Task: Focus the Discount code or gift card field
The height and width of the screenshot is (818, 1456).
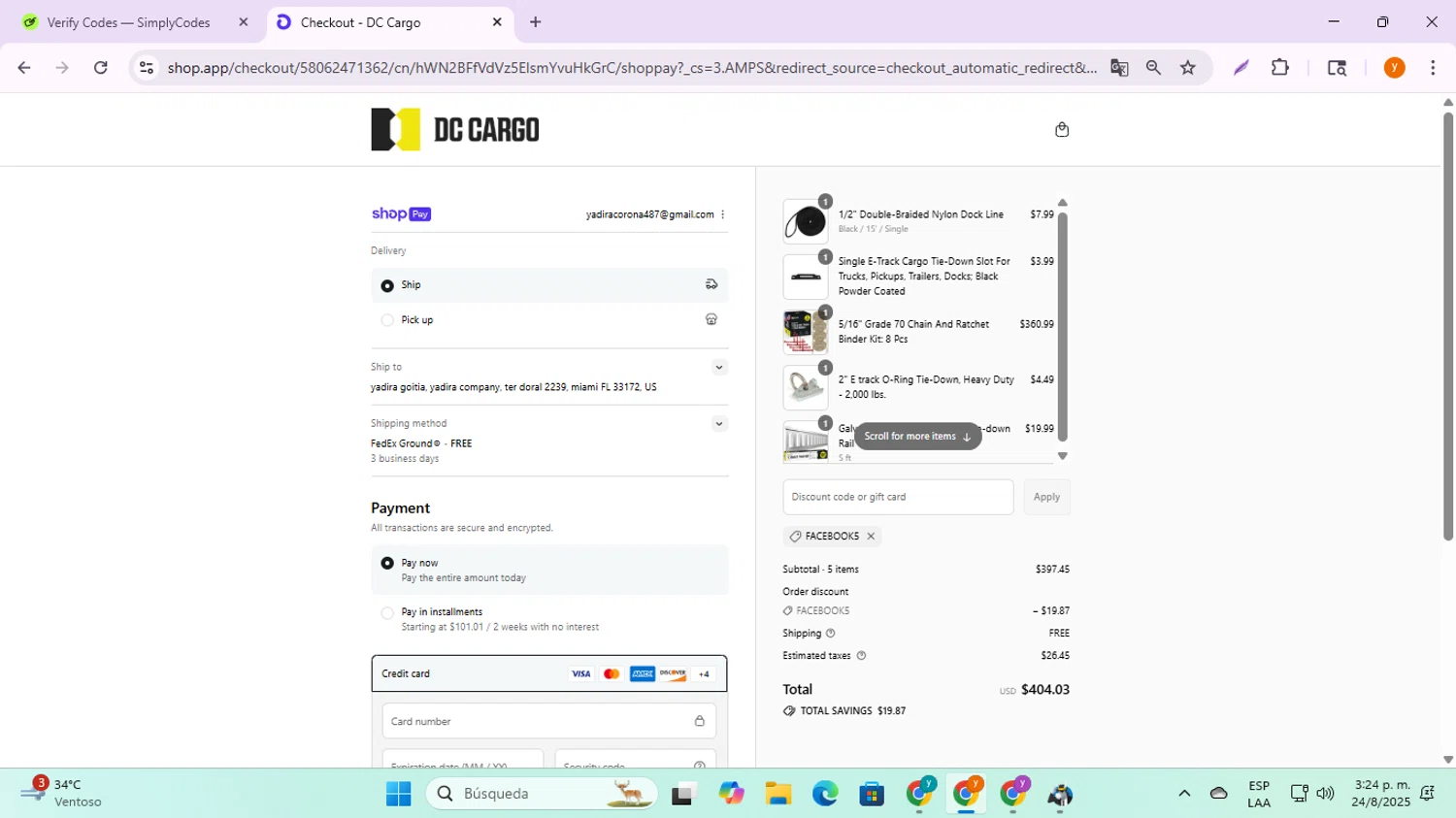Action: (898, 497)
